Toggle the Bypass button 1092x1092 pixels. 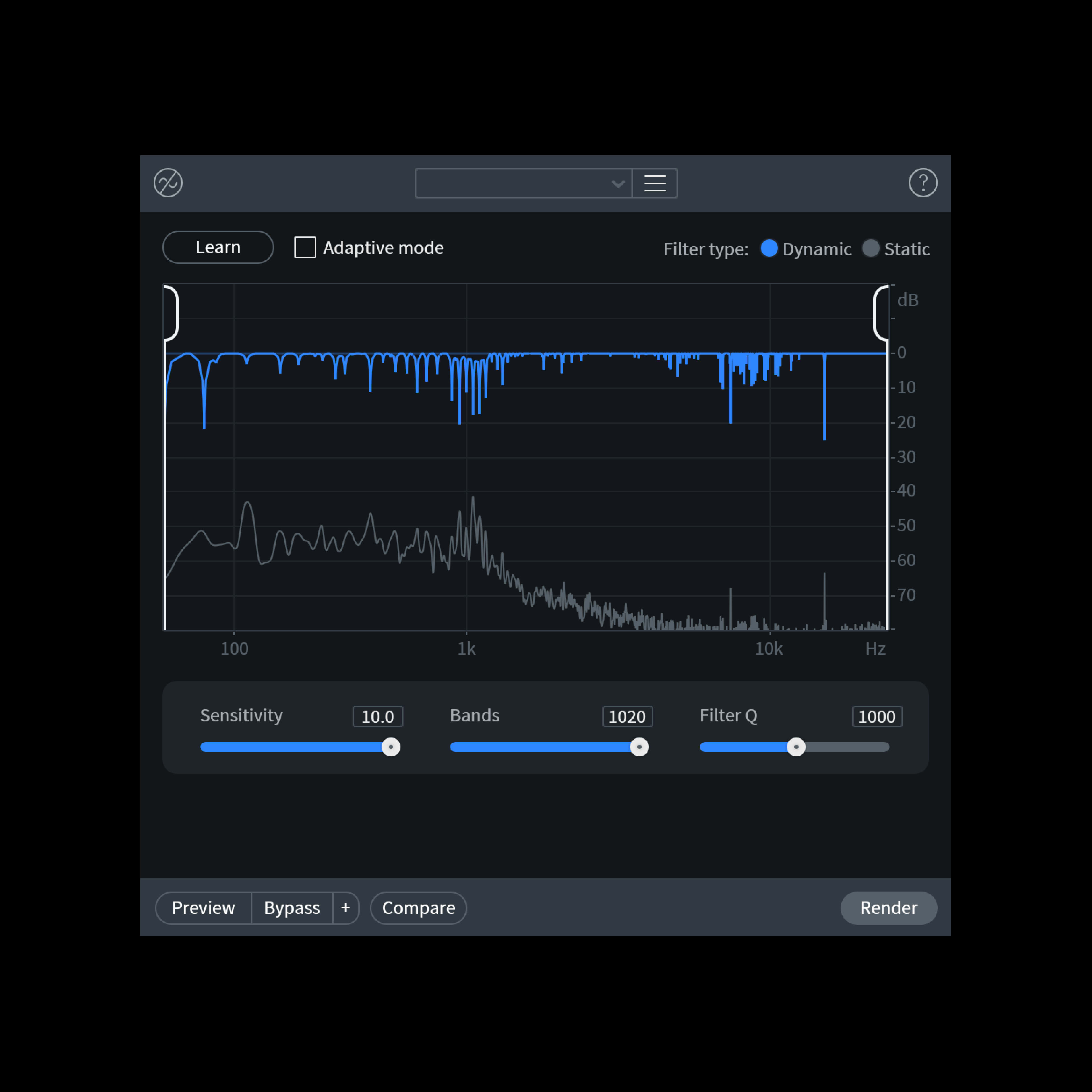click(292, 907)
